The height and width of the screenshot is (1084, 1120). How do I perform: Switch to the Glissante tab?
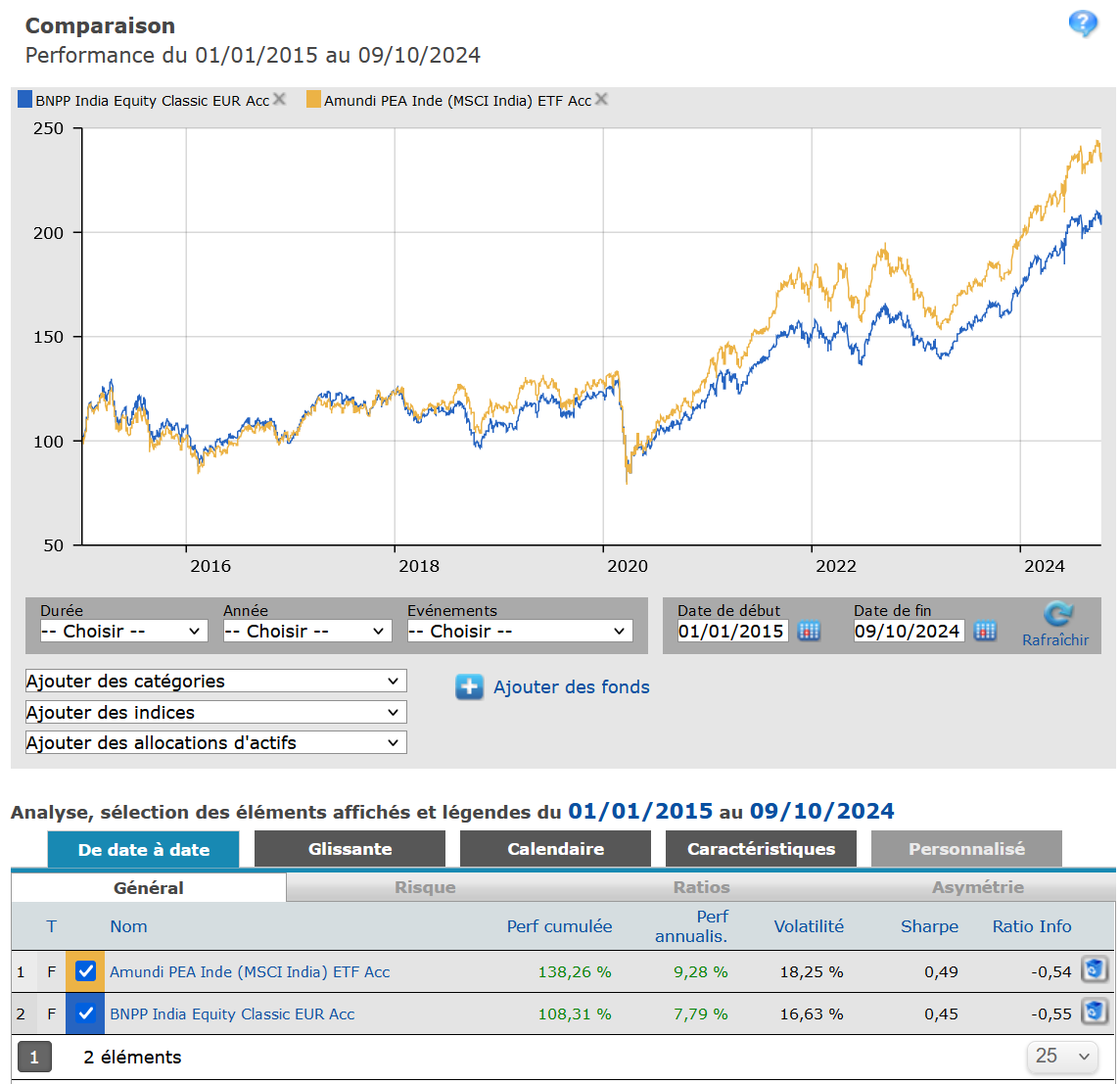pos(350,849)
